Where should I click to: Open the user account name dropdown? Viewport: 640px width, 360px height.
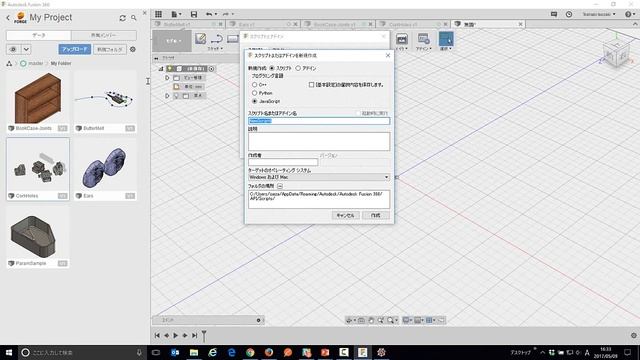(x=599, y=14)
